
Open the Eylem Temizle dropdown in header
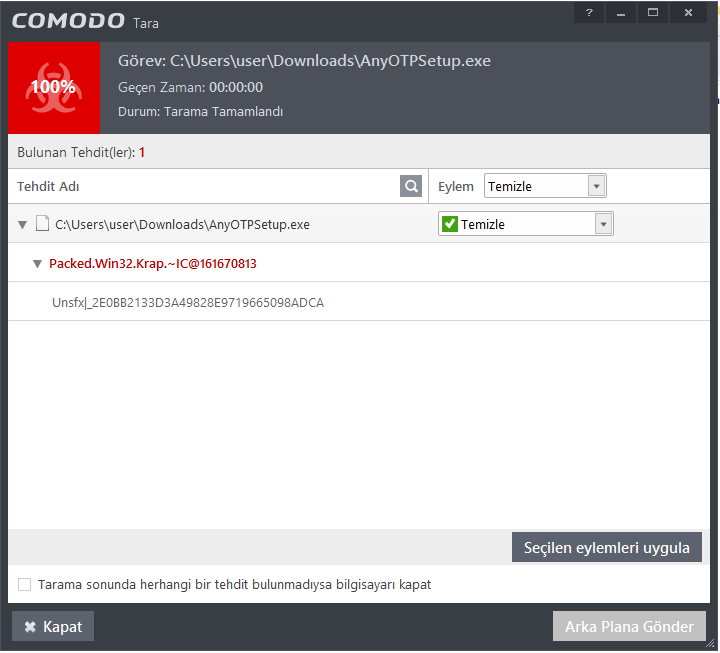545,186
